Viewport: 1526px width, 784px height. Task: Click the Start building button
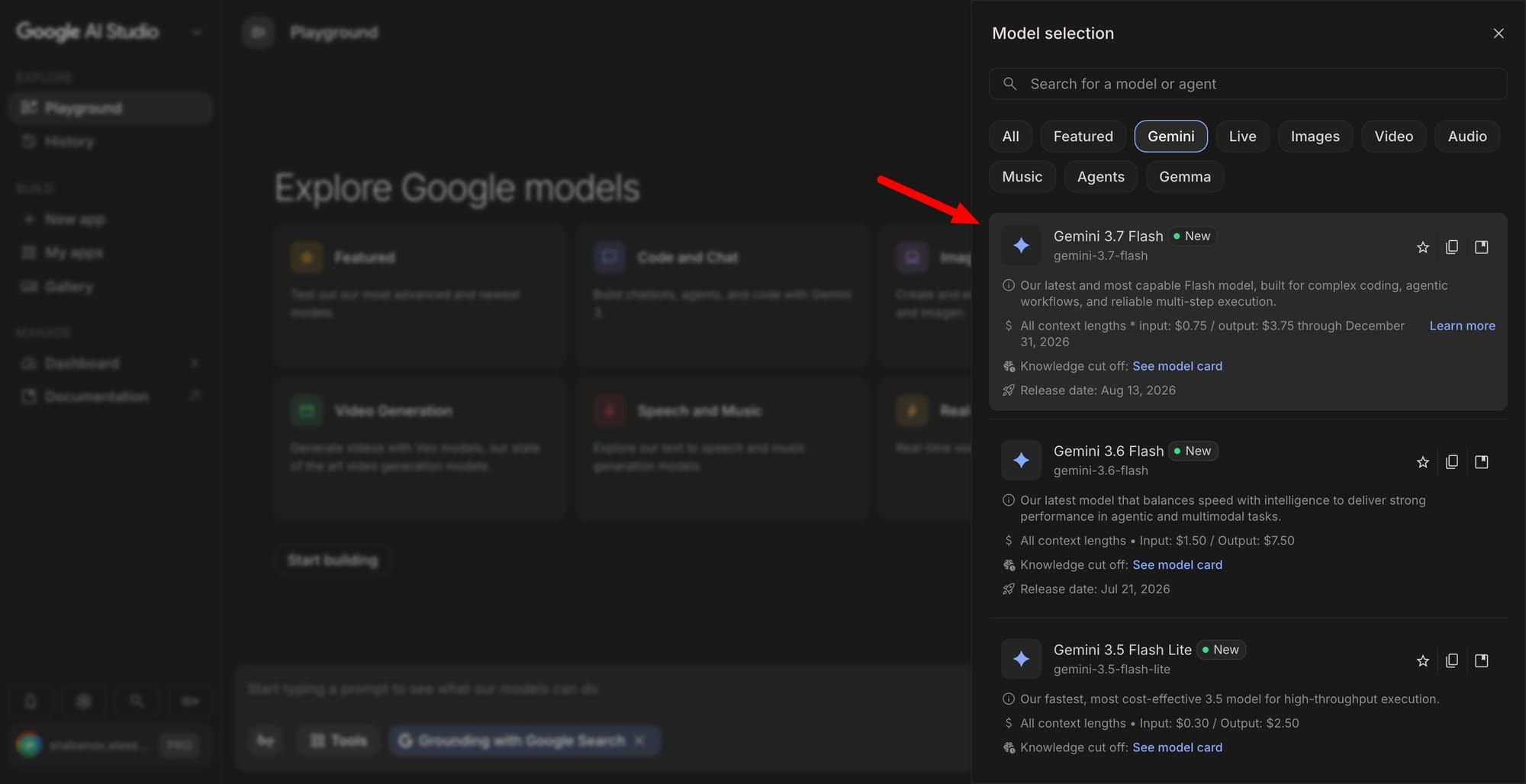pyautogui.click(x=333, y=561)
